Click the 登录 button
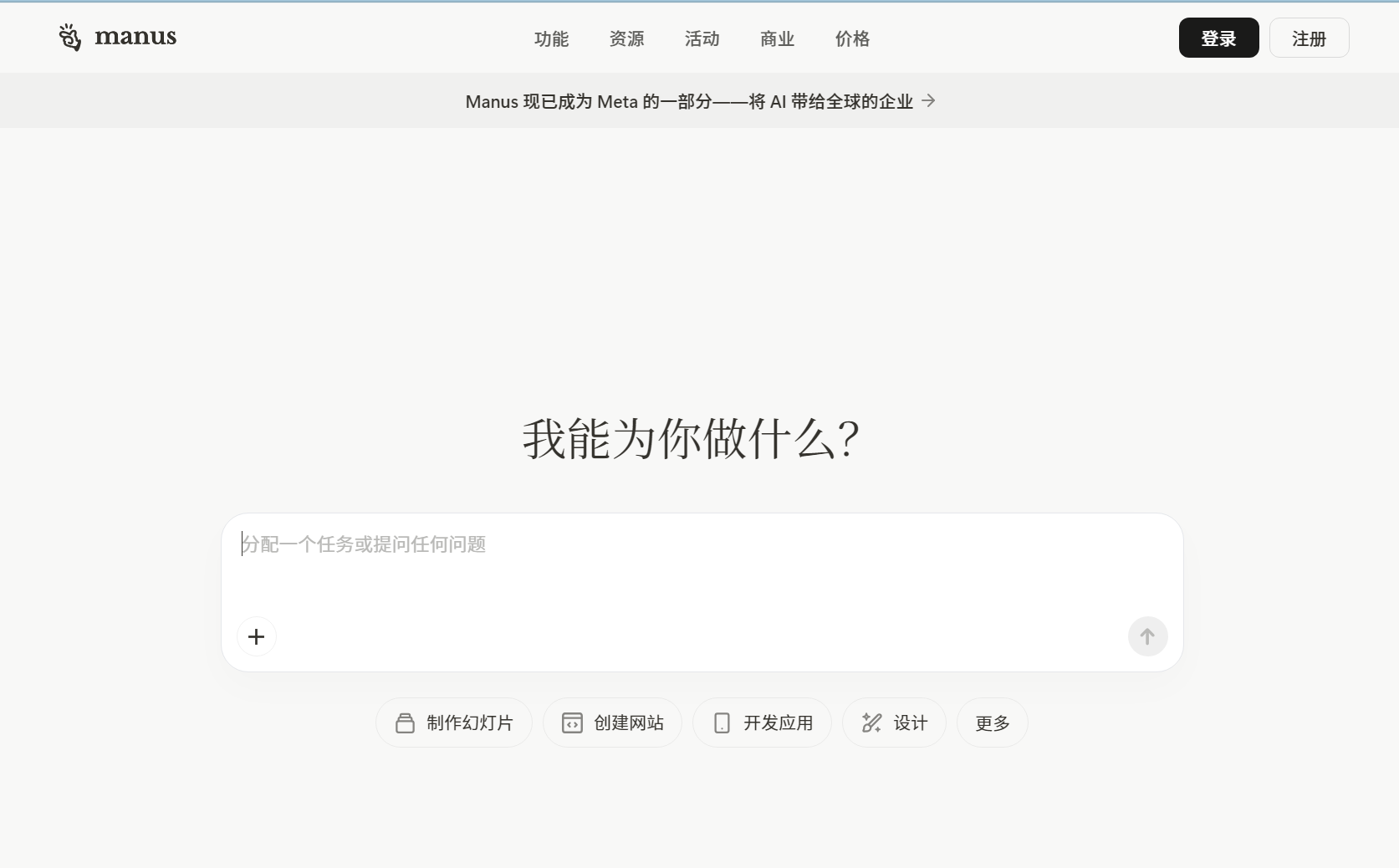1399x868 pixels. pyautogui.click(x=1218, y=38)
